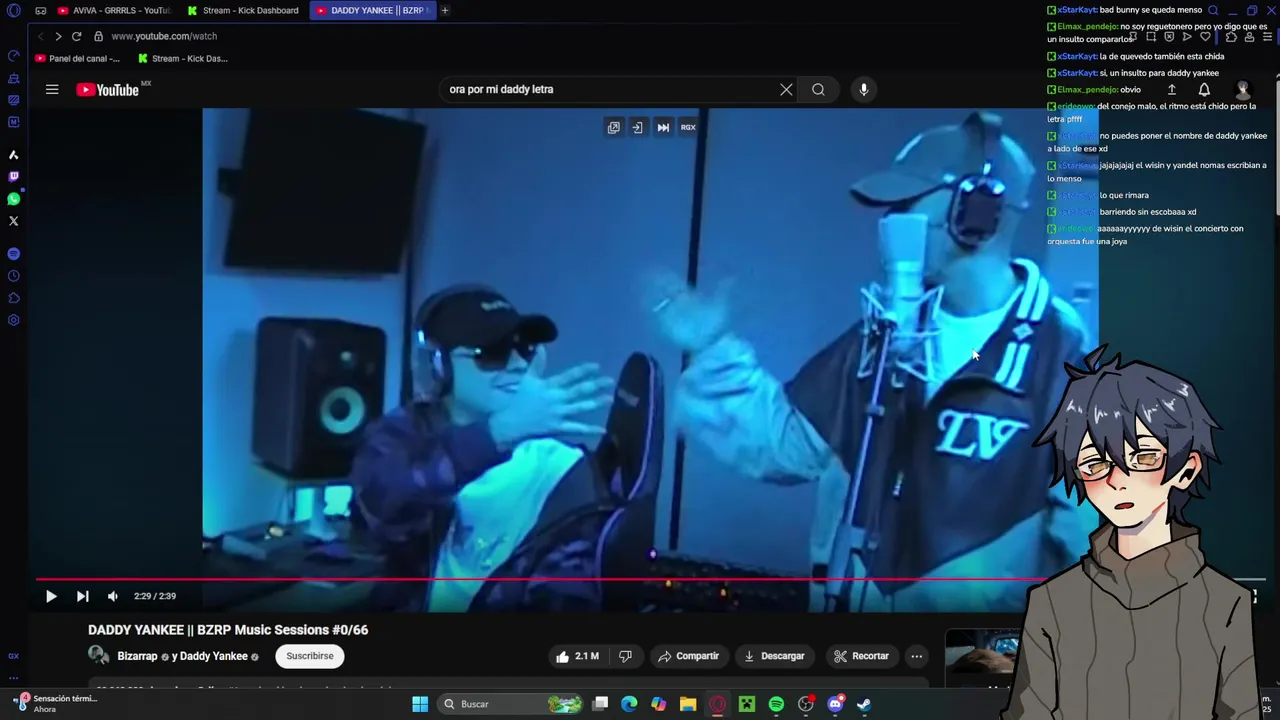Play the paused video

(51, 596)
